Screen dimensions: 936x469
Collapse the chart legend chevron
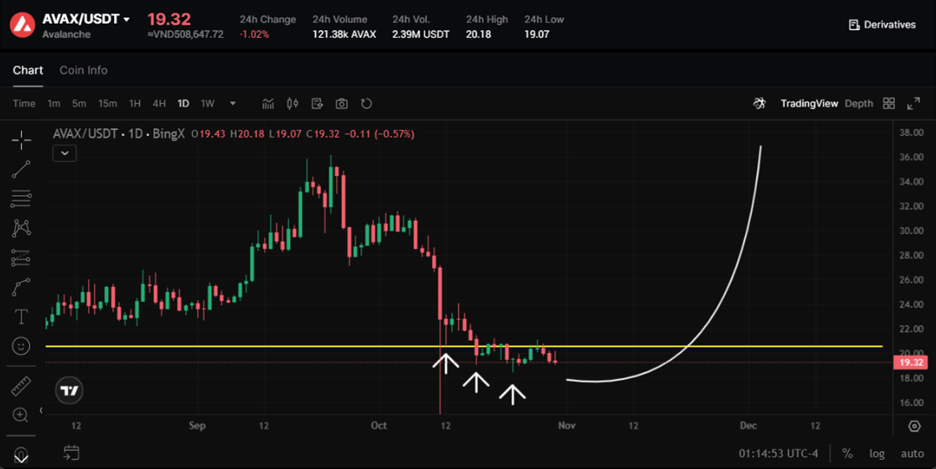[x=64, y=153]
